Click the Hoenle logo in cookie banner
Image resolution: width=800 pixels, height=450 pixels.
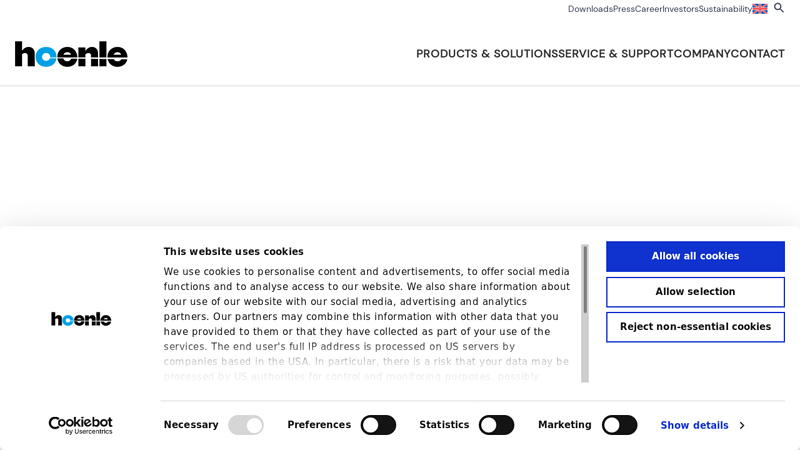pos(81,319)
